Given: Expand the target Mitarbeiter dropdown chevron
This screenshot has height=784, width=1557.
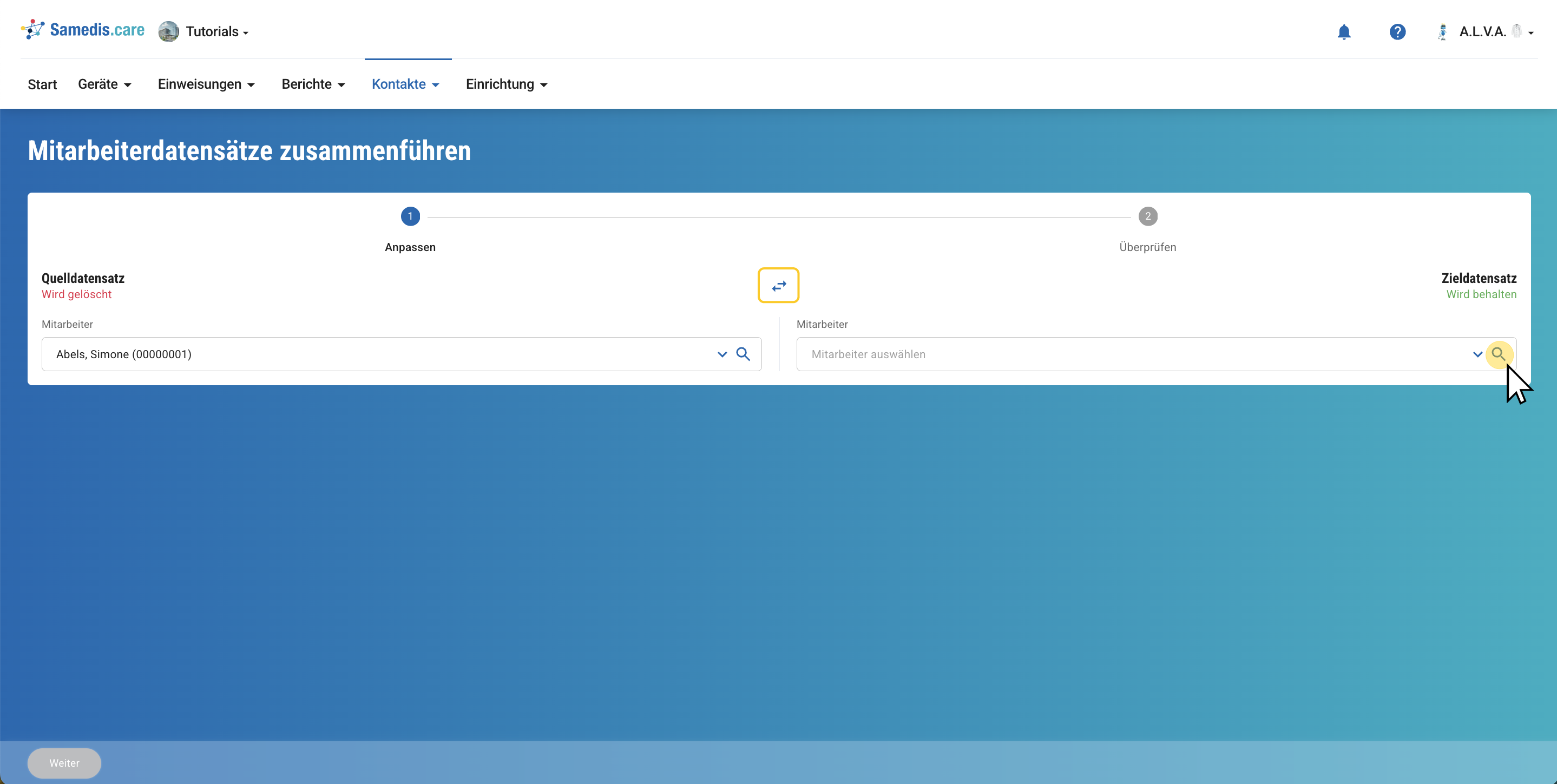Looking at the screenshot, I should pos(1477,354).
